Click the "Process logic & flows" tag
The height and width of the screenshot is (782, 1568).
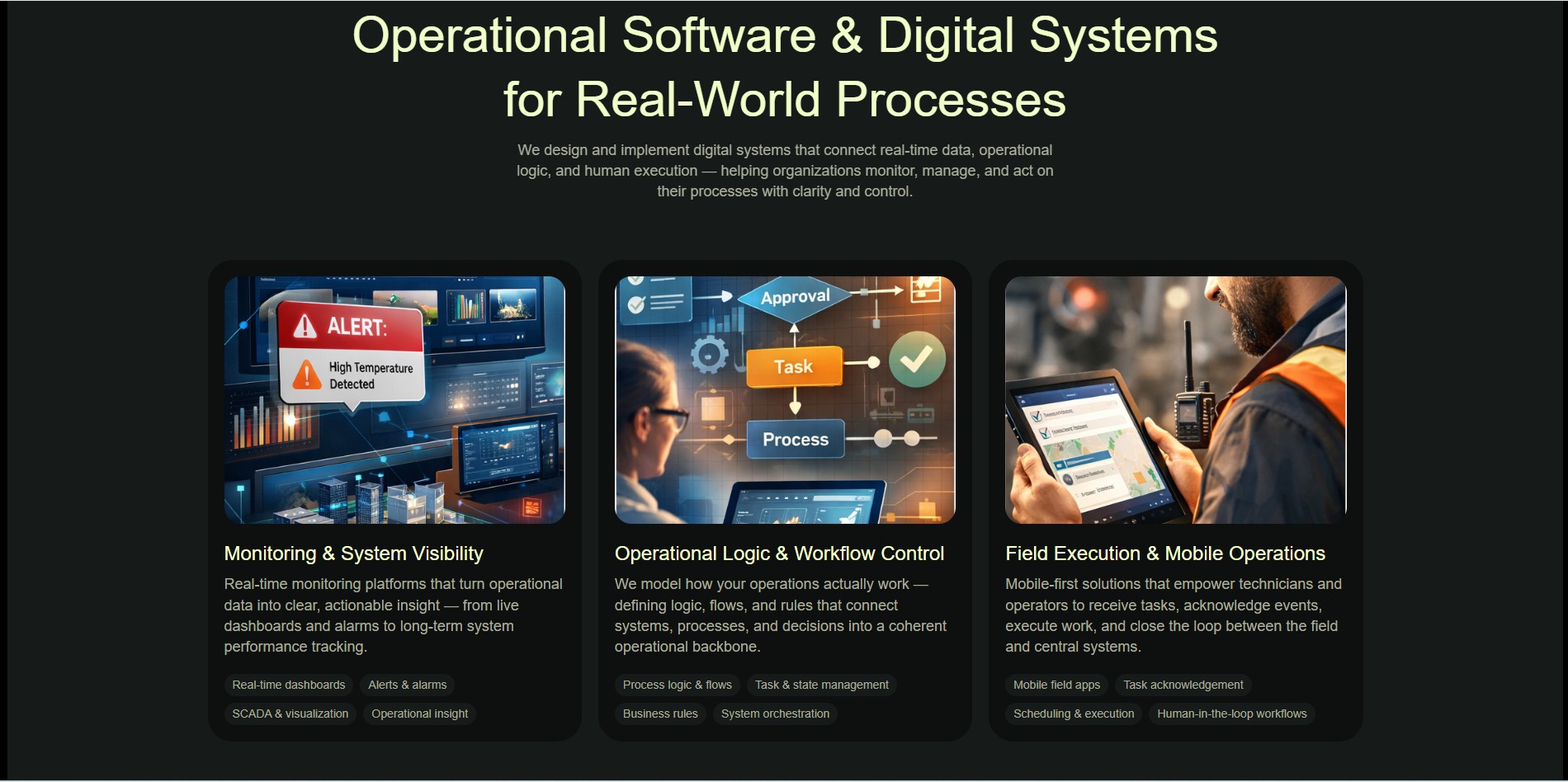point(677,685)
